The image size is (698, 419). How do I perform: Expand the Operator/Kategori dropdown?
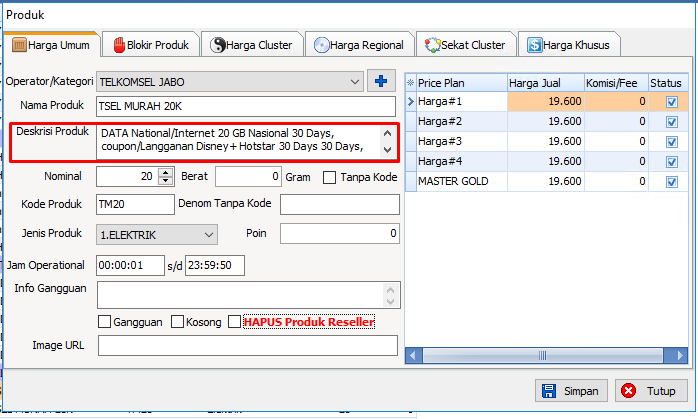coord(357,81)
